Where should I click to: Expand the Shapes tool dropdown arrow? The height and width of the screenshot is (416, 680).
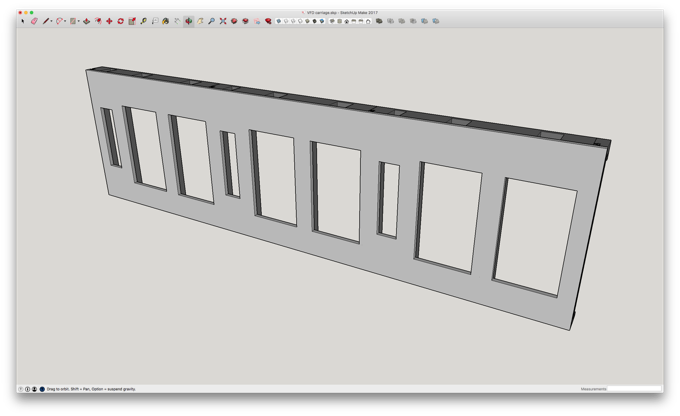[x=78, y=21]
